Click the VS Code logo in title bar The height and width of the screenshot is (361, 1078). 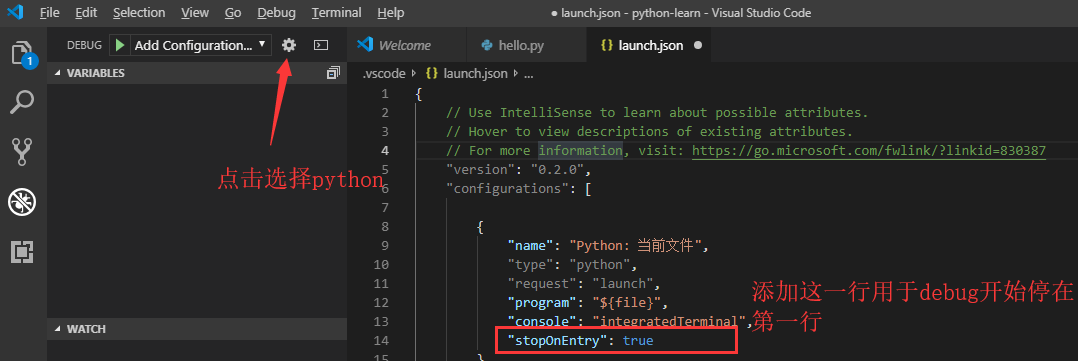coord(16,12)
